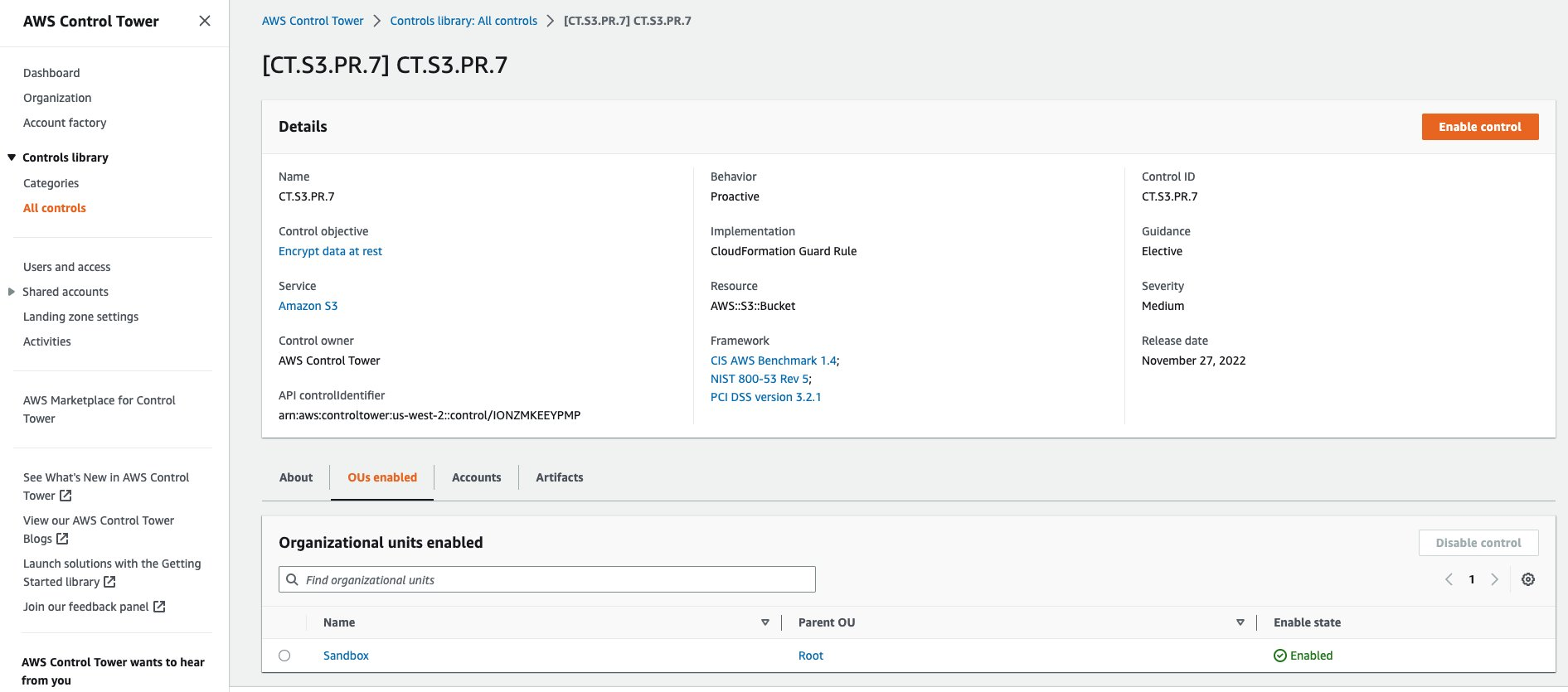This screenshot has height=692, width=1568.
Task: Click Controls library: All controls breadcrumb
Action: pyautogui.click(x=464, y=21)
